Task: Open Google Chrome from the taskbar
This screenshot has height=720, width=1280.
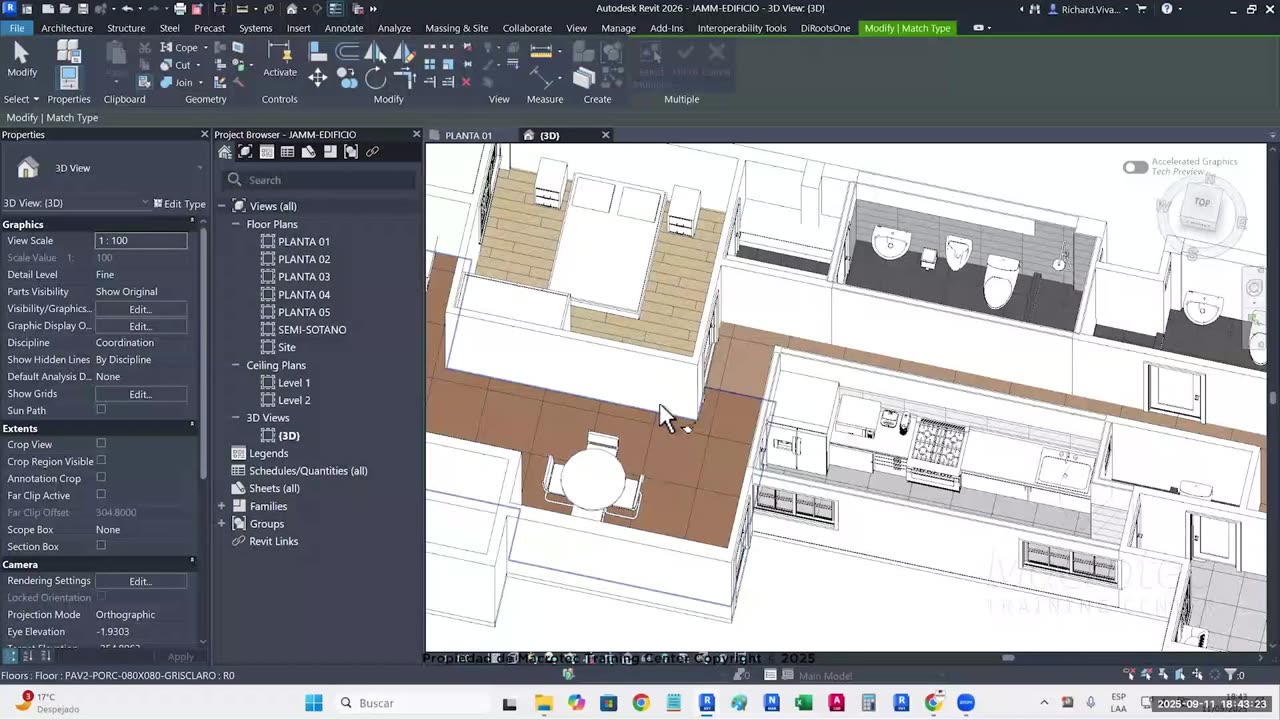Action: click(641, 703)
